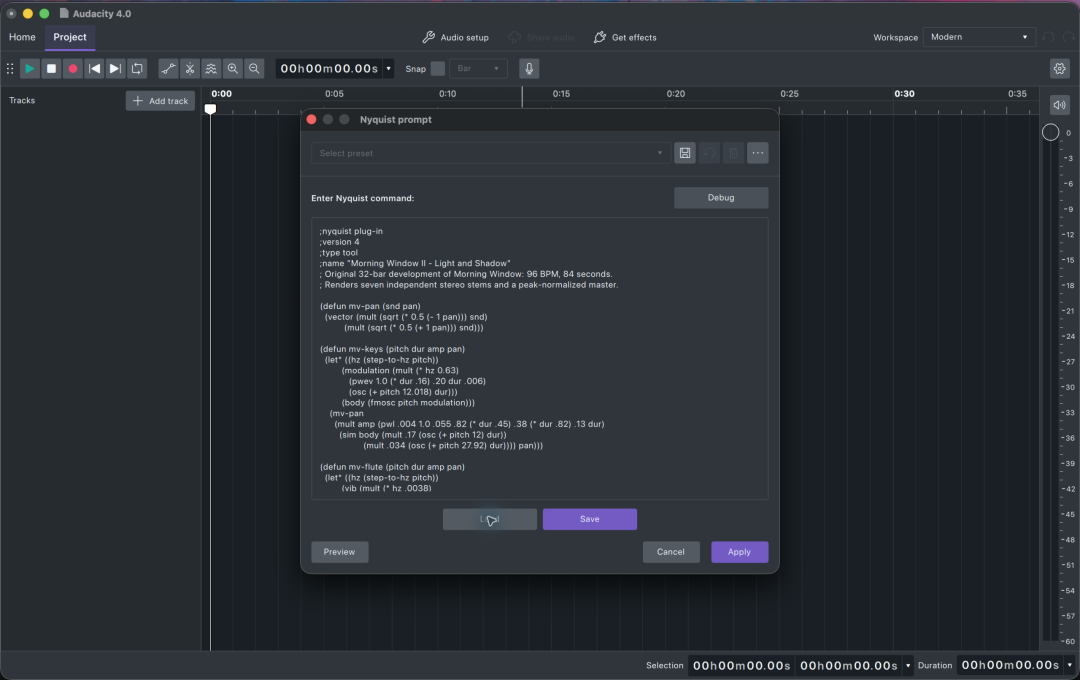Switch to the Home tab
Image resolution: width=1080 pixels, height=680 pixels.
pyautogui.click(x=22, y=37)
